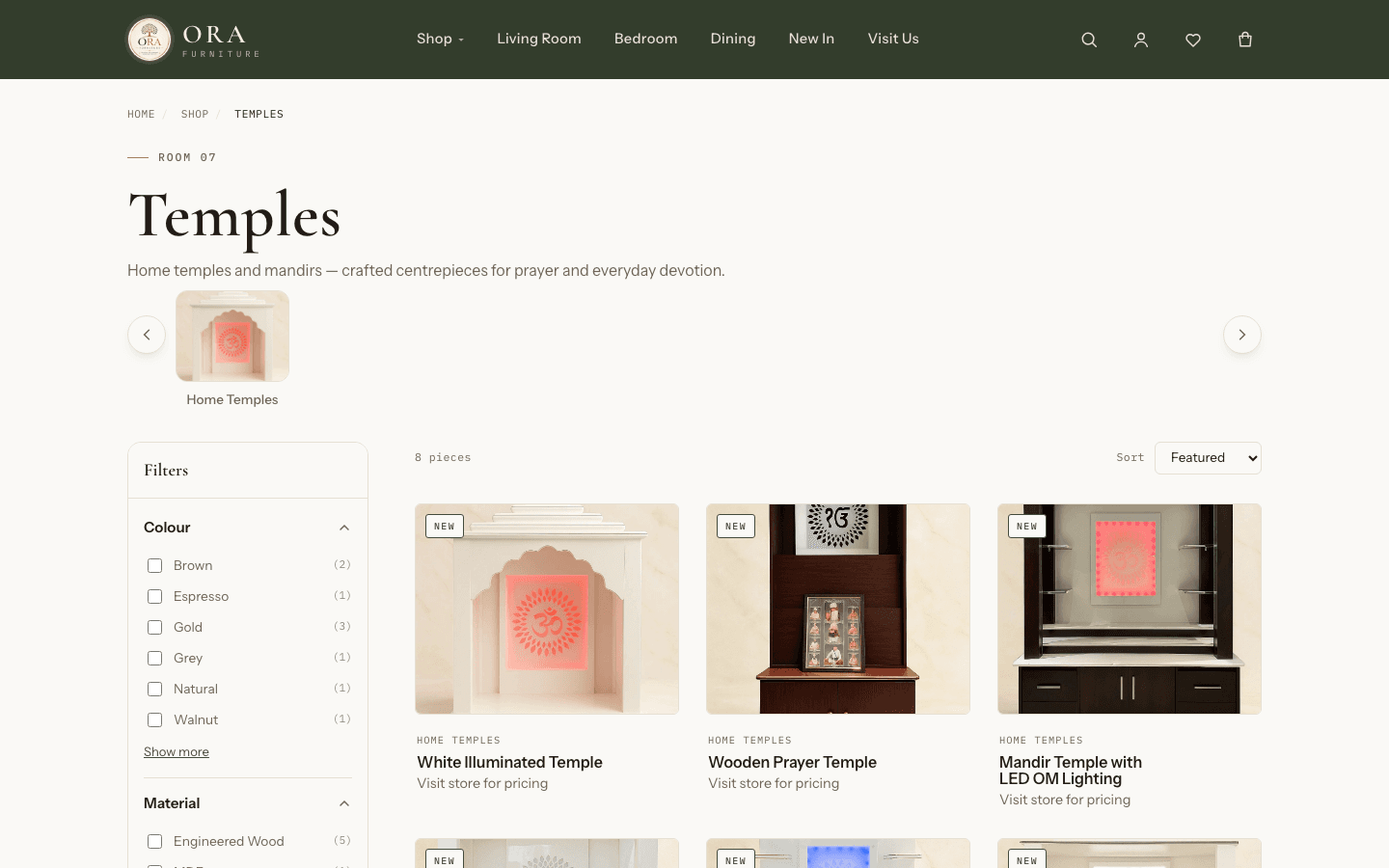The height and width of the screenshot is (868, 1389).
Task: Open Mandir Temple with LED OM Lighting title
Action: (x=1071, y=771)
